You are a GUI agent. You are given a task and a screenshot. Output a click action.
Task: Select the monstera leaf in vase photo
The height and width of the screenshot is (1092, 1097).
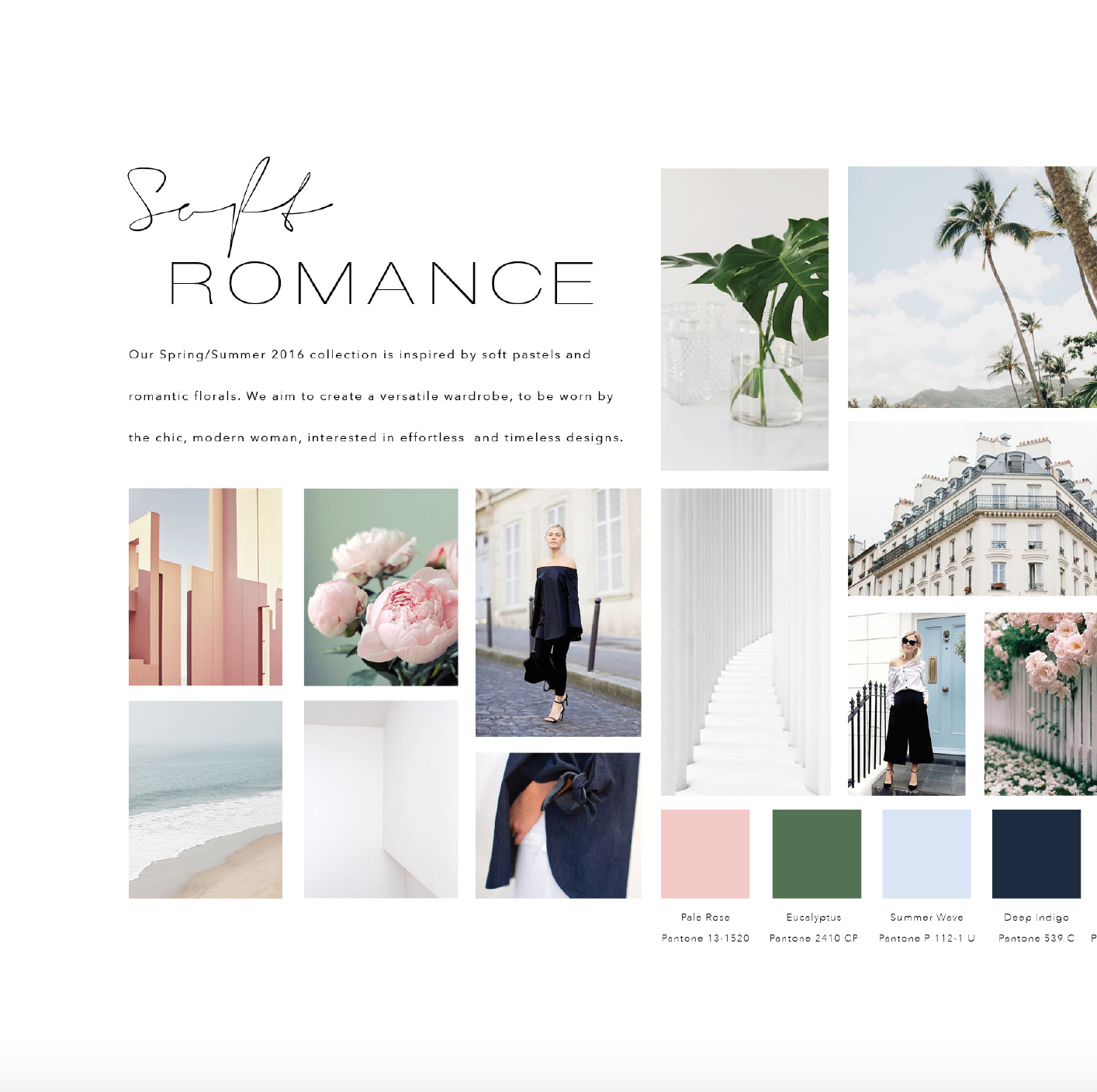pos(745,319)
